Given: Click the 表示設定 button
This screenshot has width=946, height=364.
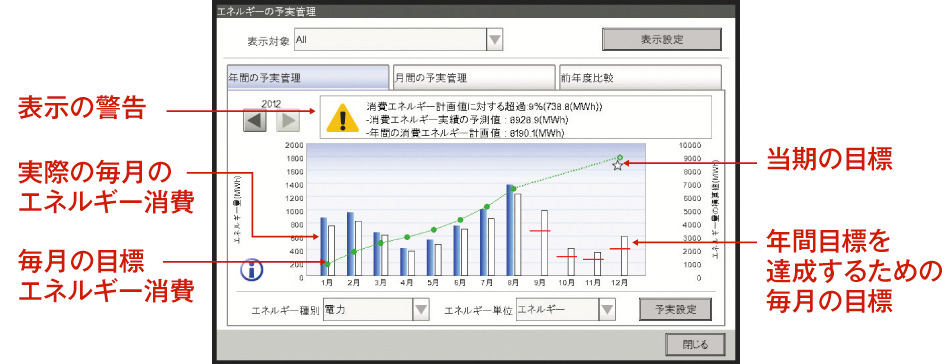Looking at the screenshot, I should pyautogui.click(x=662, y=40).
